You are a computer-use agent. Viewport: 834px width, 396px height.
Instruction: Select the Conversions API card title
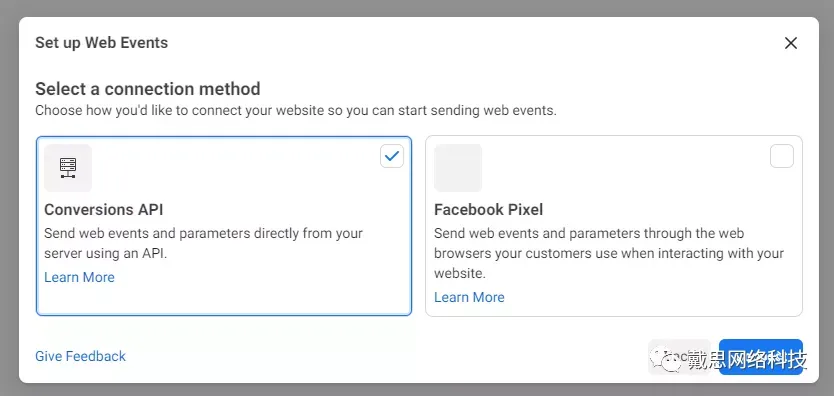pyautogui.click(x=104, y=209)
